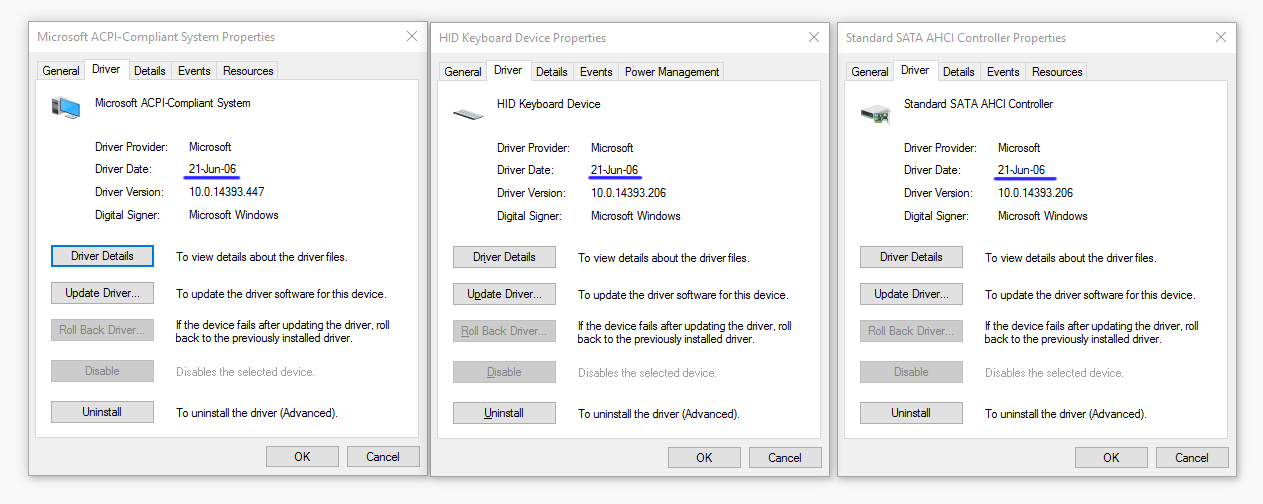Select Driver tab in ACPI-Compliant System Properties
The width and height of the screenshot is (1263, 504).
point(106,69)
